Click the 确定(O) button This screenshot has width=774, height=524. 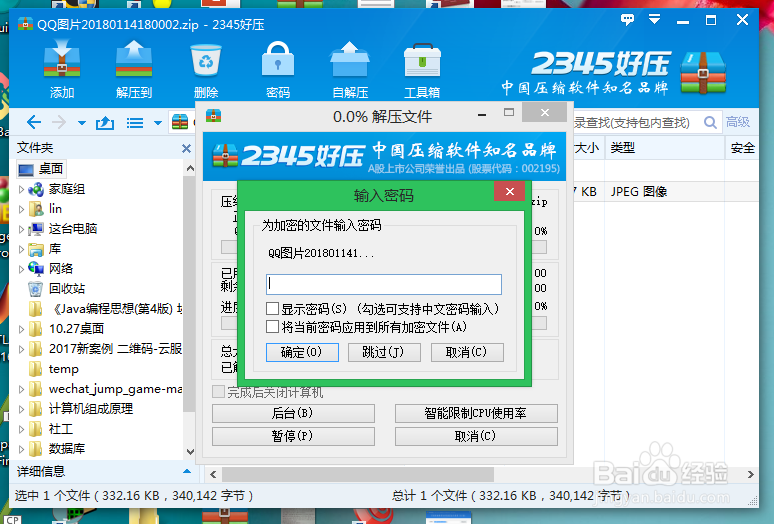coord(302,352)
